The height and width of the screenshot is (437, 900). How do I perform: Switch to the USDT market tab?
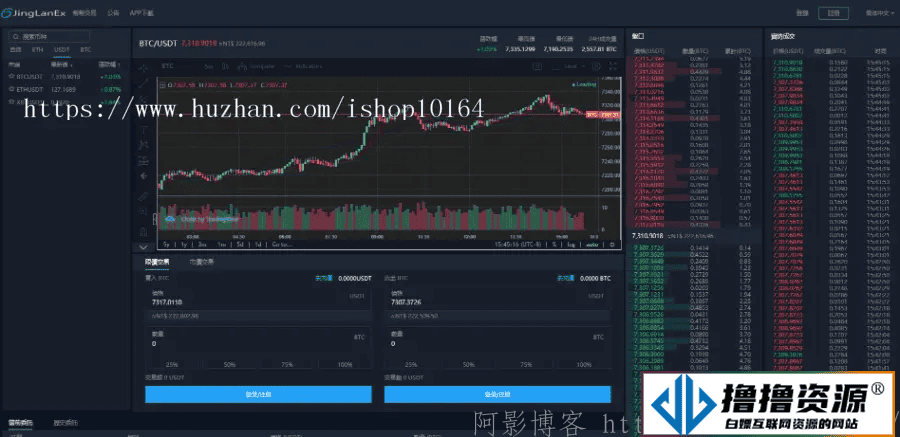pyautogui.click(x=61, y=50)
